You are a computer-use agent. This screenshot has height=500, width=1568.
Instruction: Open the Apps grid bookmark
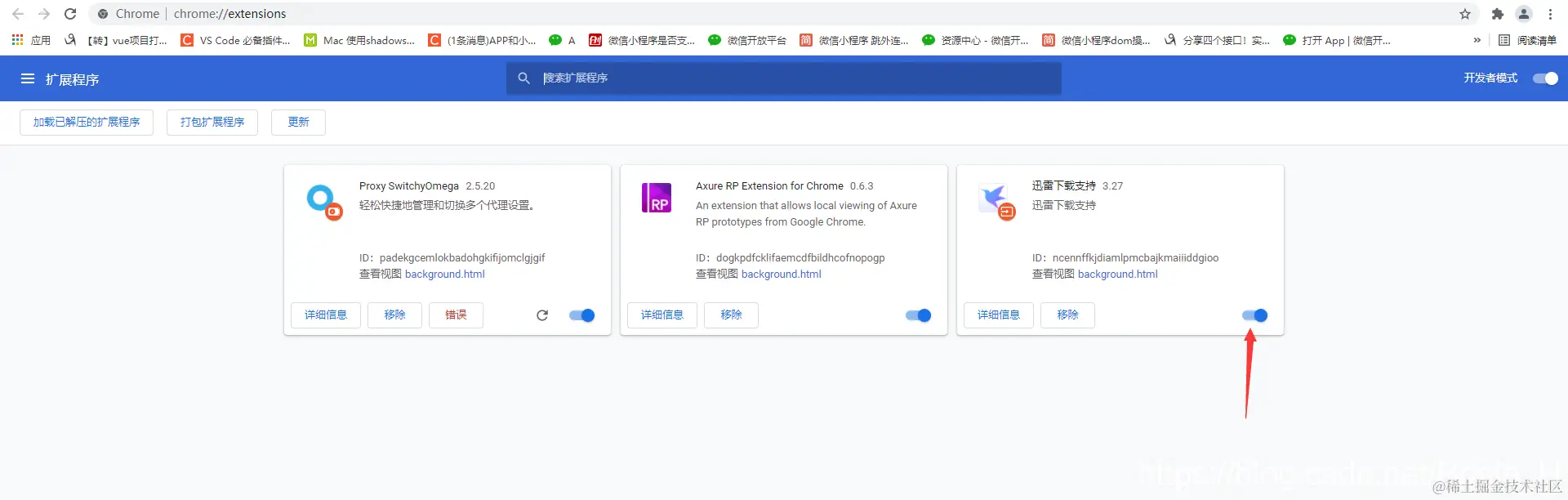(x=30, y=40)
